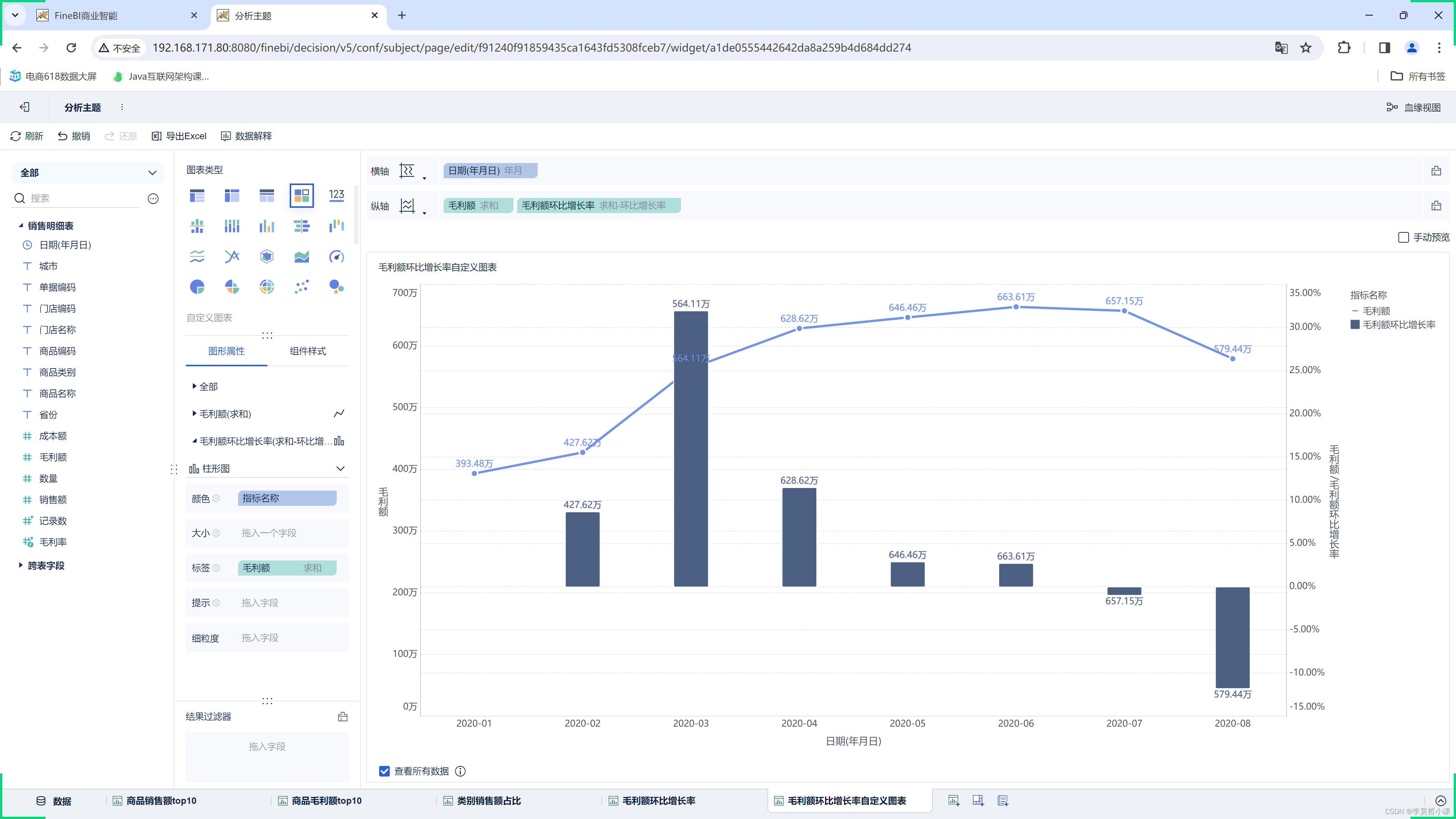Open a new browser tab

[402, 15]
